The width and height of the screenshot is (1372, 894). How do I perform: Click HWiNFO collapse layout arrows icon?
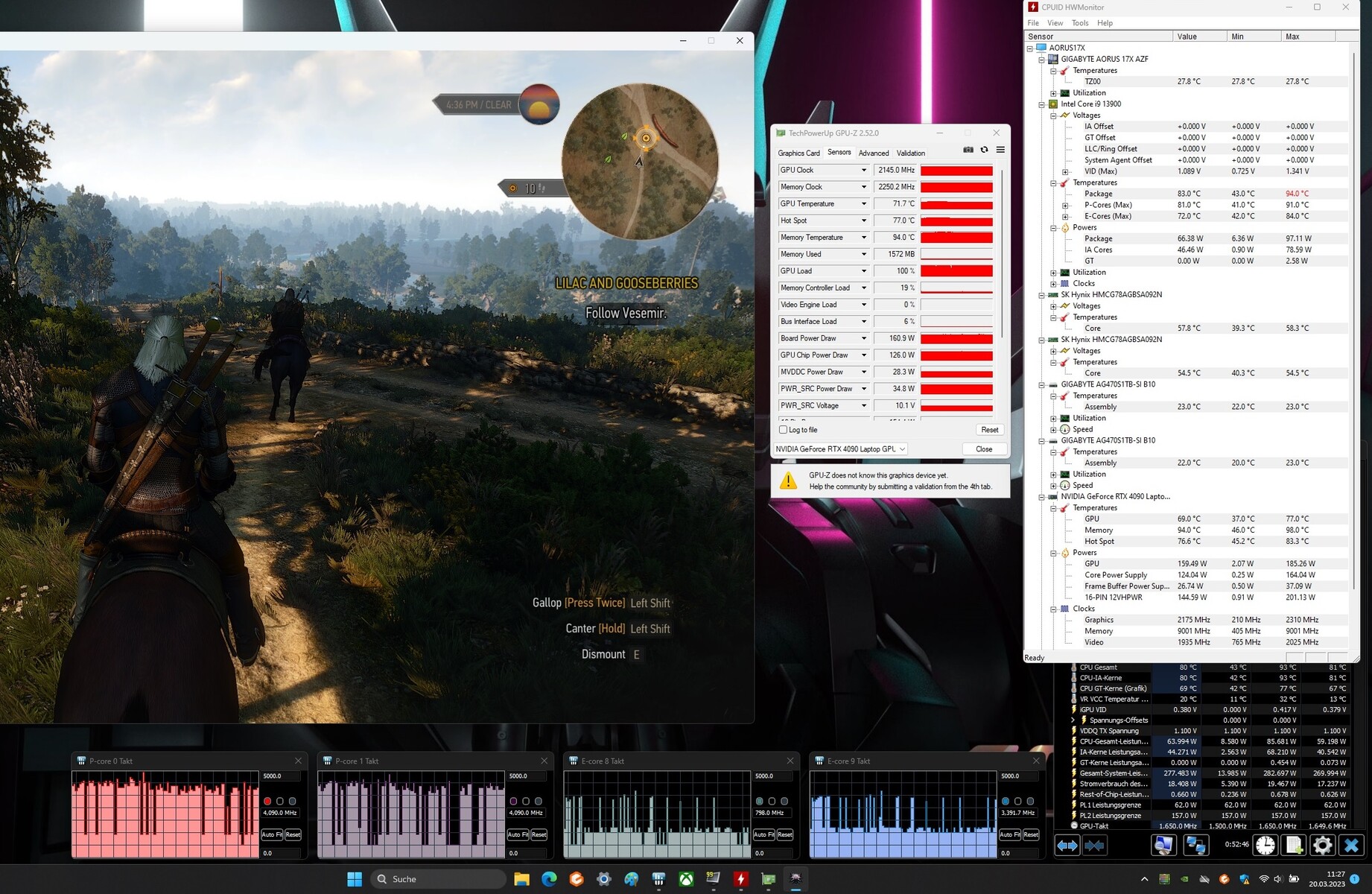click(x=1094, y=845)
